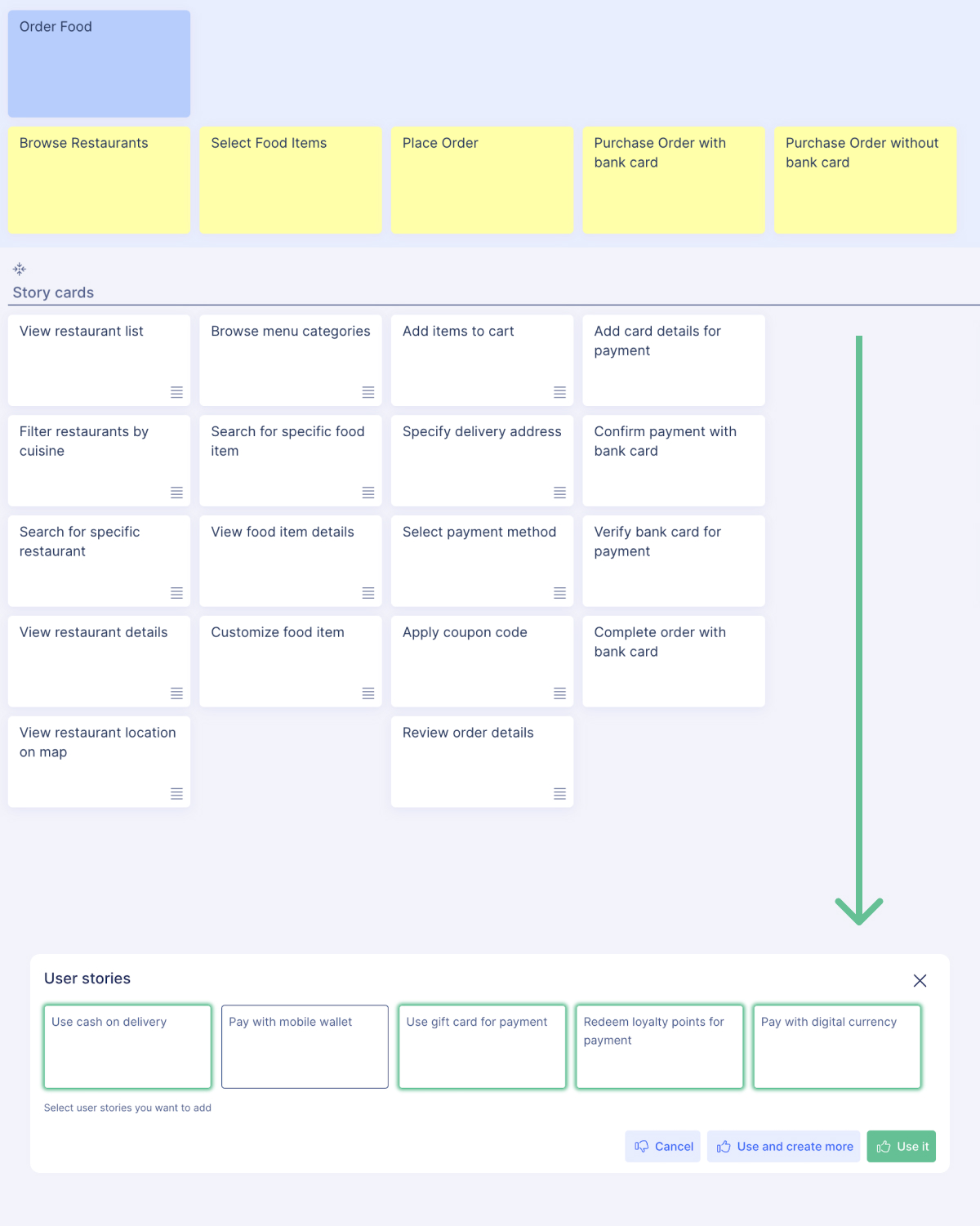
Task: Click Use and create more
Action: coord(782,1146)
